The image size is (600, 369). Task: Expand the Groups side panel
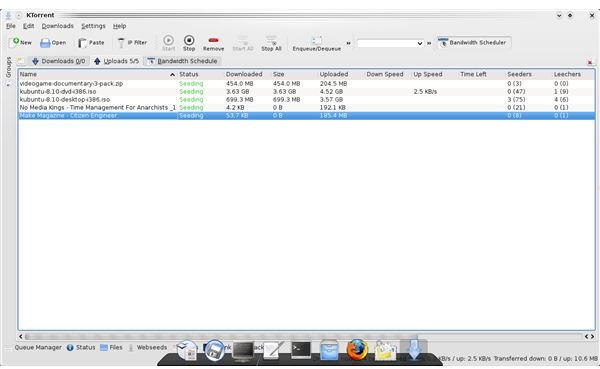8,67
